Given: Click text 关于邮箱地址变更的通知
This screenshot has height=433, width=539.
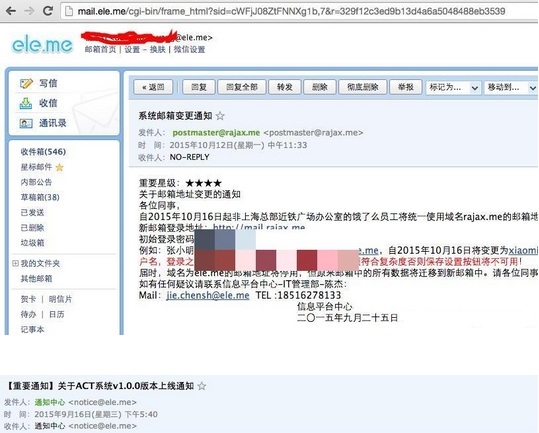Looking at the screenshot, I should click(x=190, y=195).
